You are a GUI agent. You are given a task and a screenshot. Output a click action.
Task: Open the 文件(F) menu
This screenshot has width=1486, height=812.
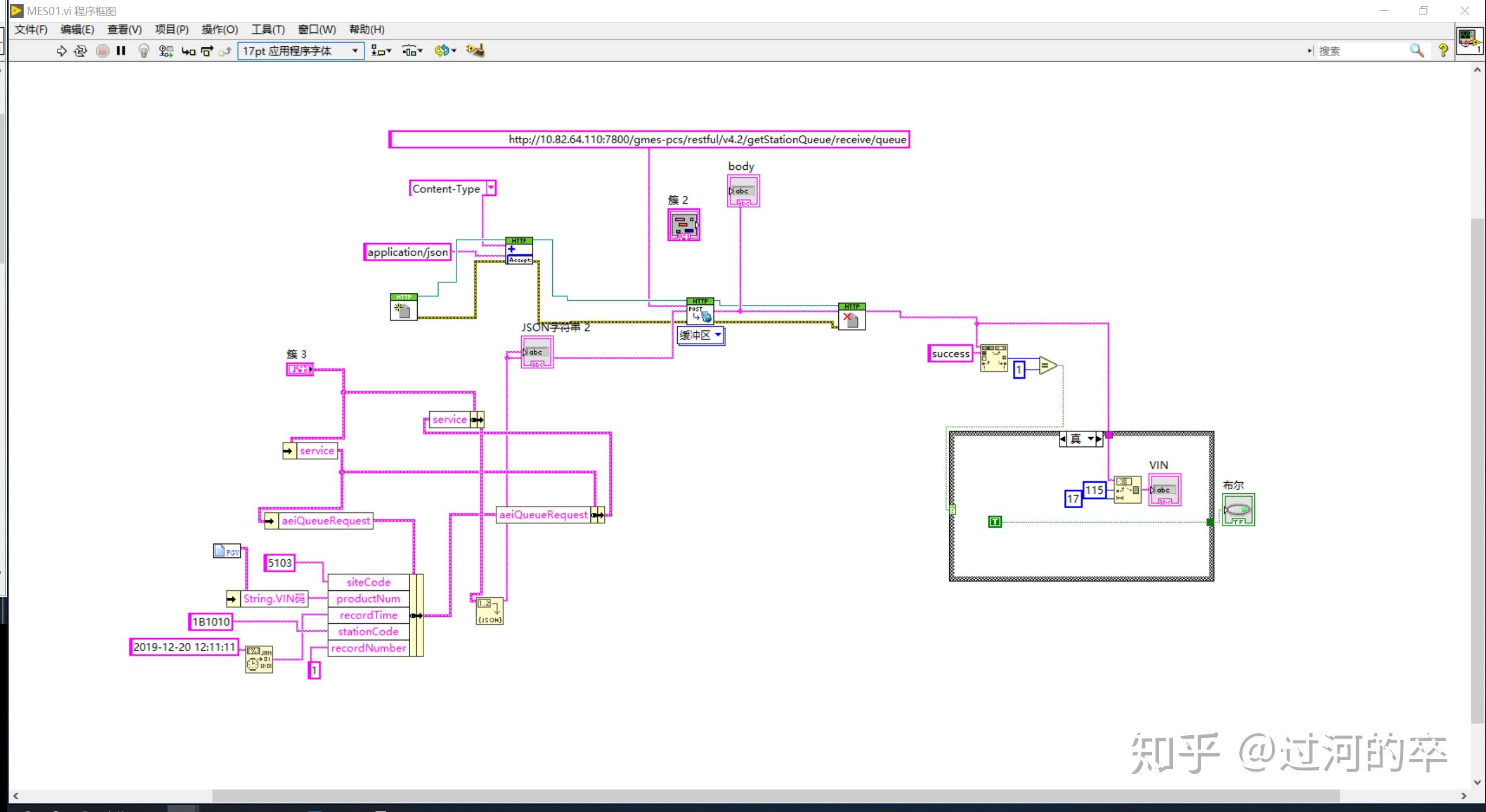coord(31,29)
